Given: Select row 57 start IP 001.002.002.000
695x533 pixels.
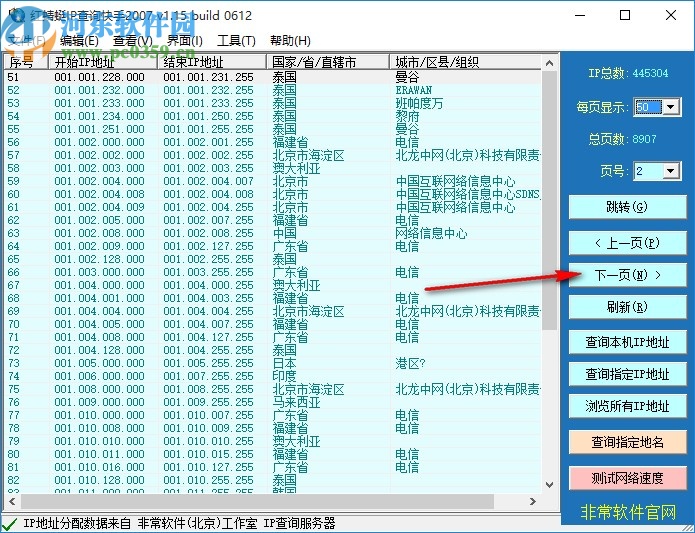Looking at the screenshot, I should pyautogui.click(x=273, y=155).
